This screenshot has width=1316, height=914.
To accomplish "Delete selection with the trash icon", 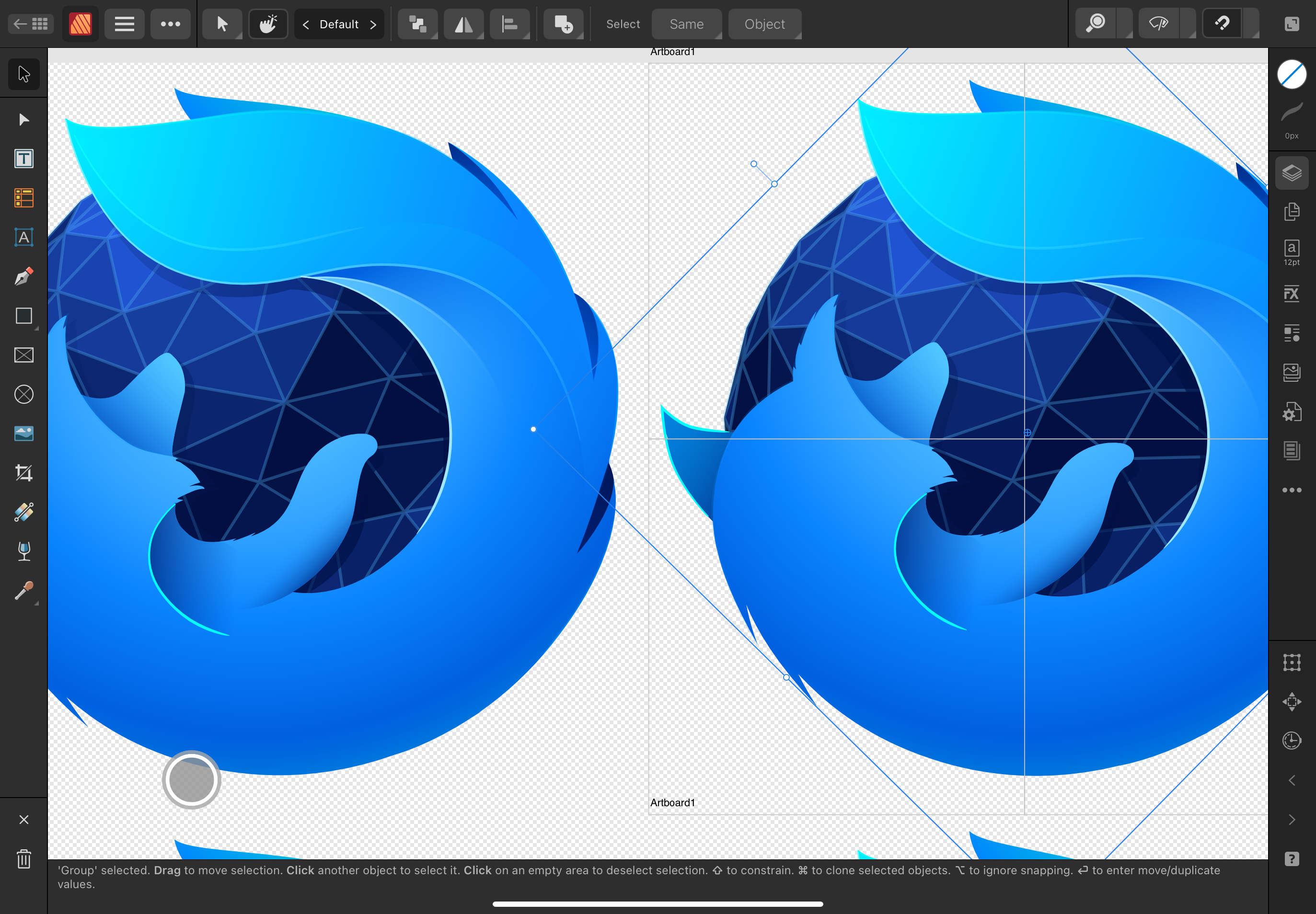I will 23,859.
